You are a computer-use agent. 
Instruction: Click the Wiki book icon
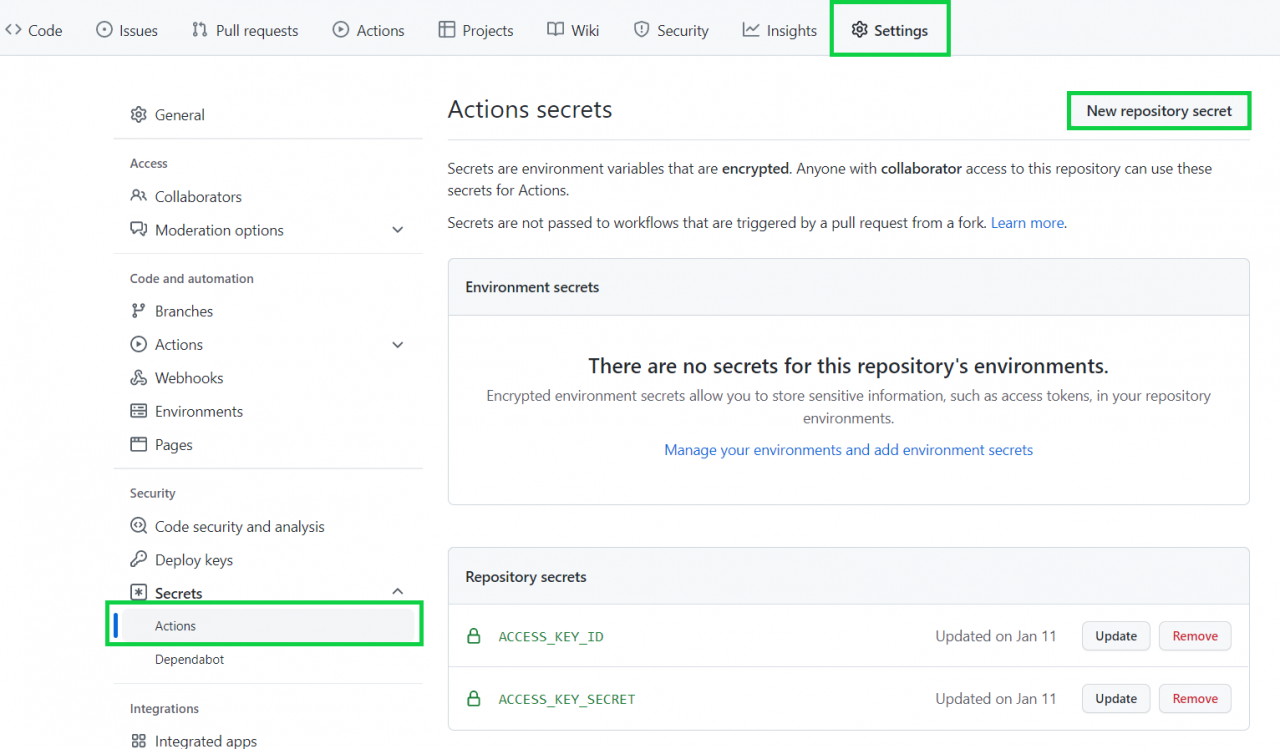click(556, 30)
